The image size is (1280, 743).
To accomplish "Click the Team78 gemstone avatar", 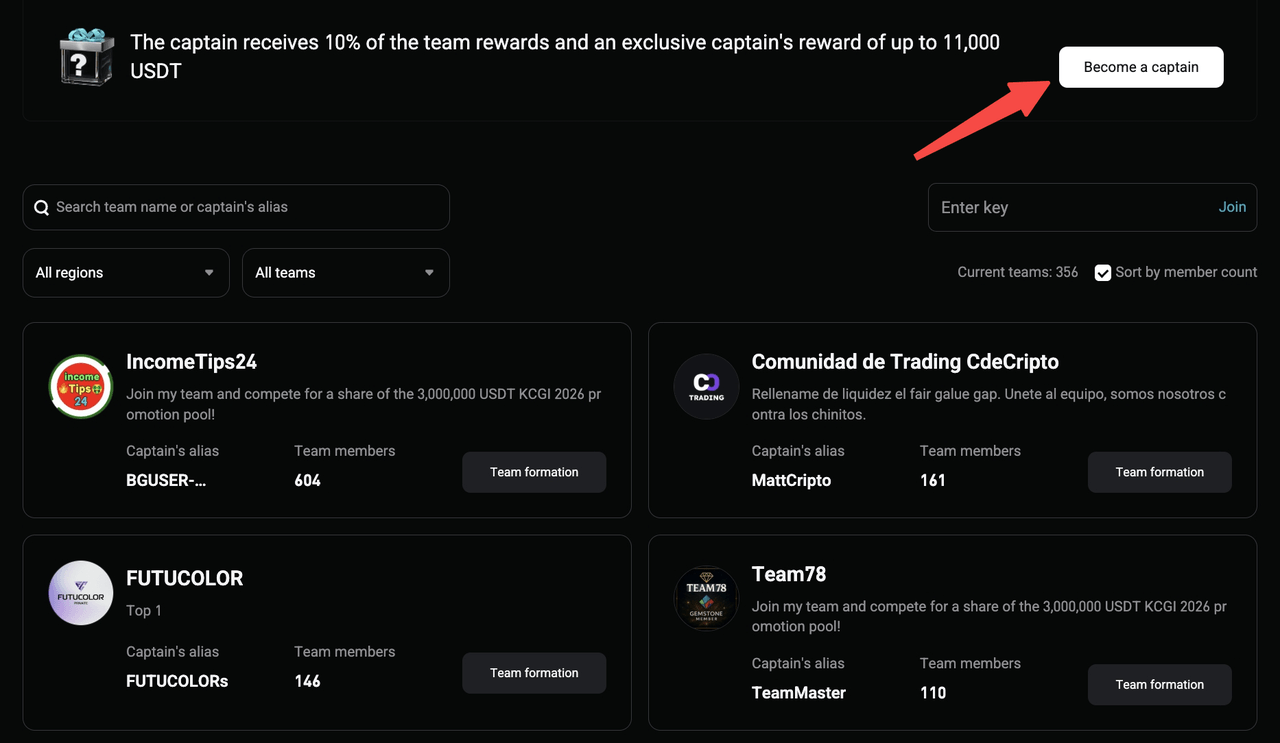I will point(706,599).
